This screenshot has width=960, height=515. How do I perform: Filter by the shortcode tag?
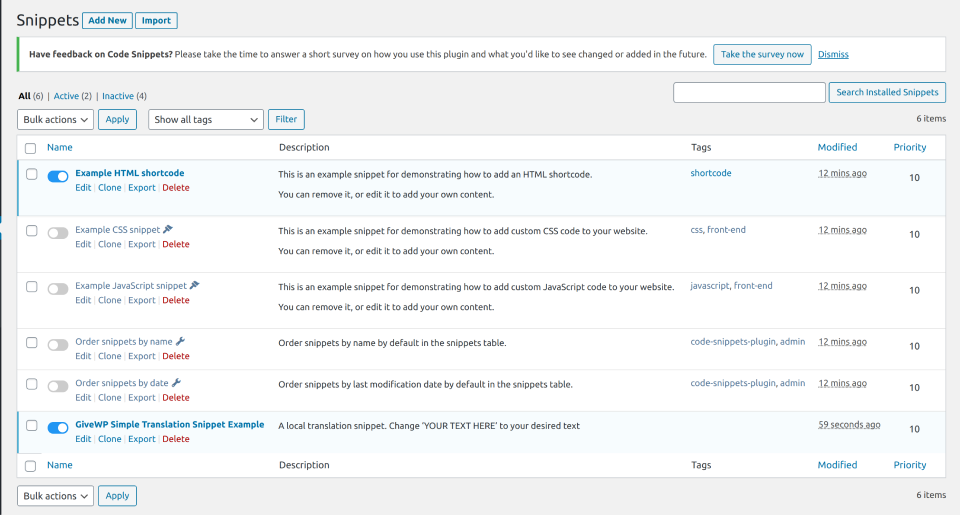click(711, 173)
